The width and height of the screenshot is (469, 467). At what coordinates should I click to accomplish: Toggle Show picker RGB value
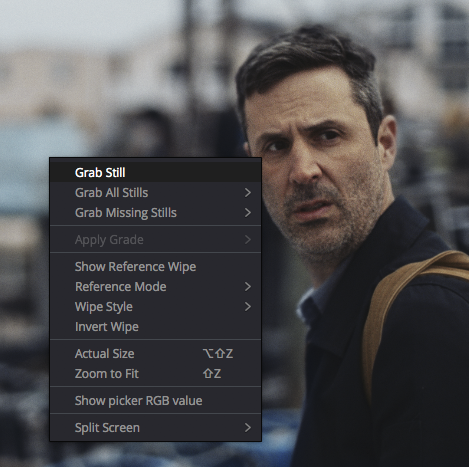(155, 401)
